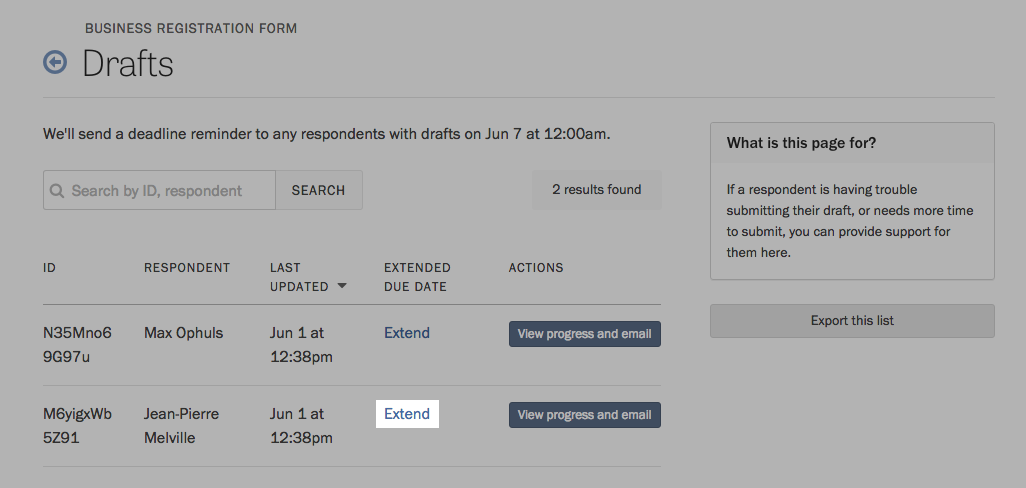Screen dimensions: 1026x488
Task: Extend due date for Jean-Pierre Melville
Action: click(x=406, y=414)
